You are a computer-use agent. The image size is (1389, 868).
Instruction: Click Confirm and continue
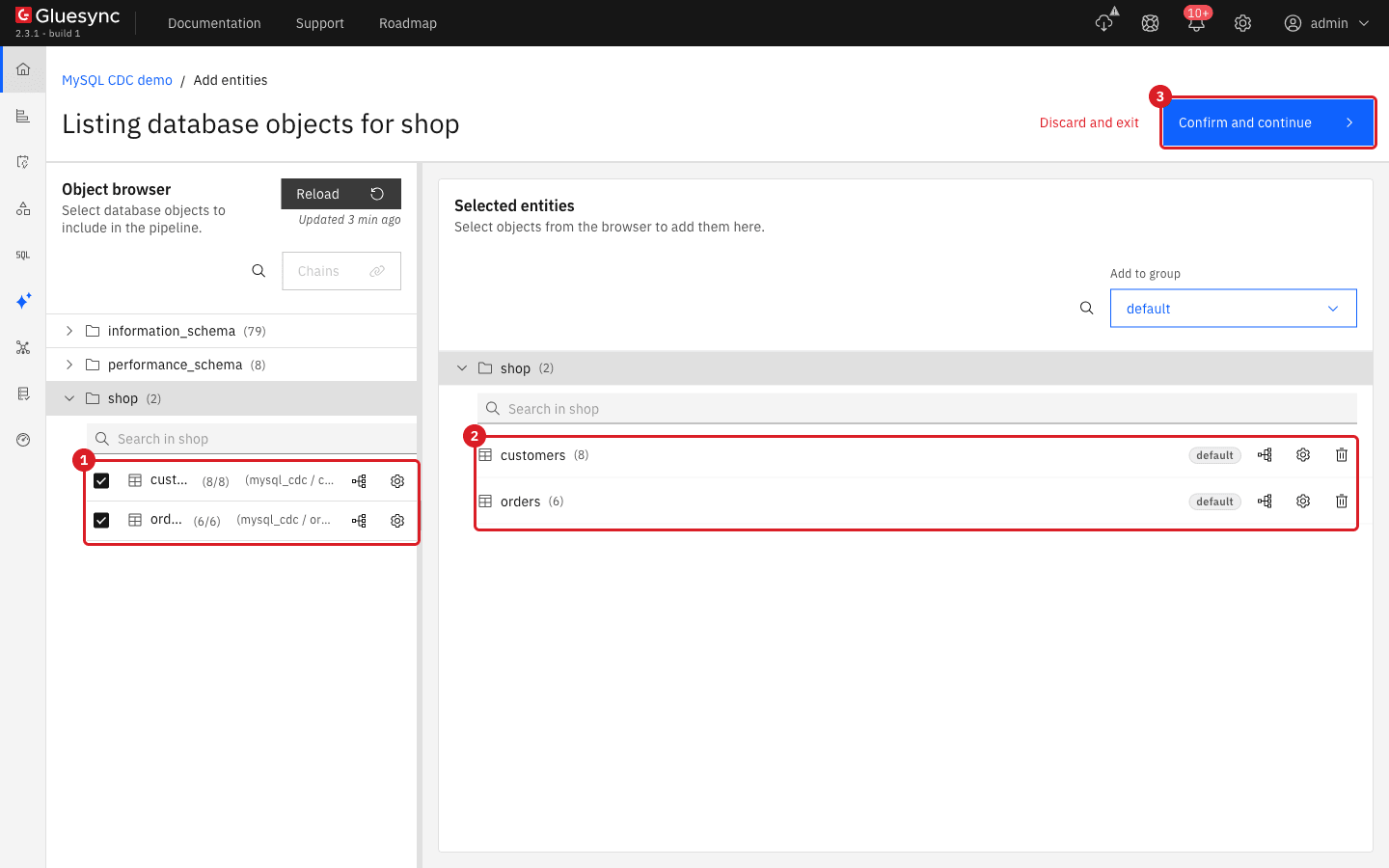[x=1268, y=122]
